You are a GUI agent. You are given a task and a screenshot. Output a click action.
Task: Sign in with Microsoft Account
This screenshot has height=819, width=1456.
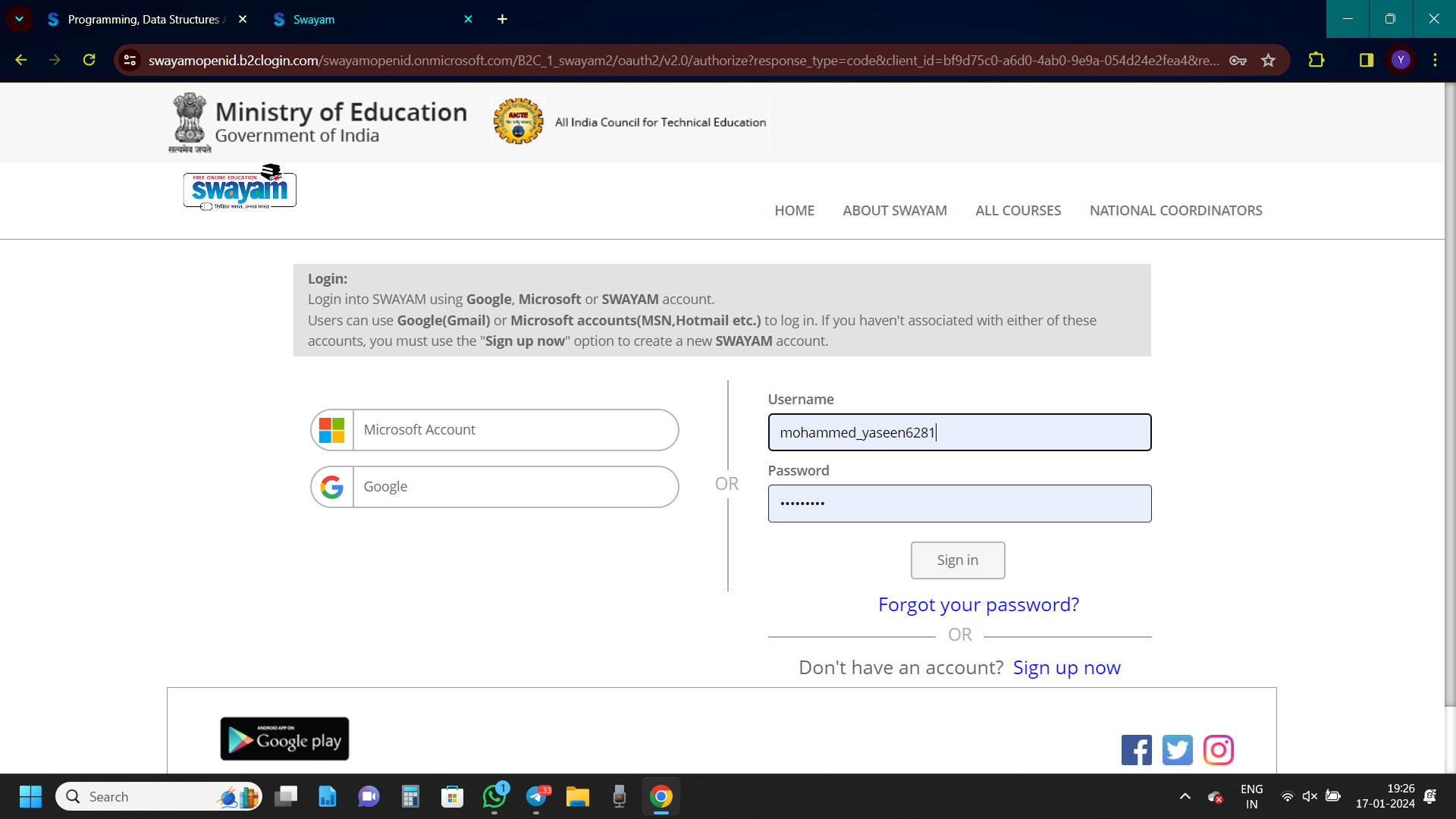494,430
